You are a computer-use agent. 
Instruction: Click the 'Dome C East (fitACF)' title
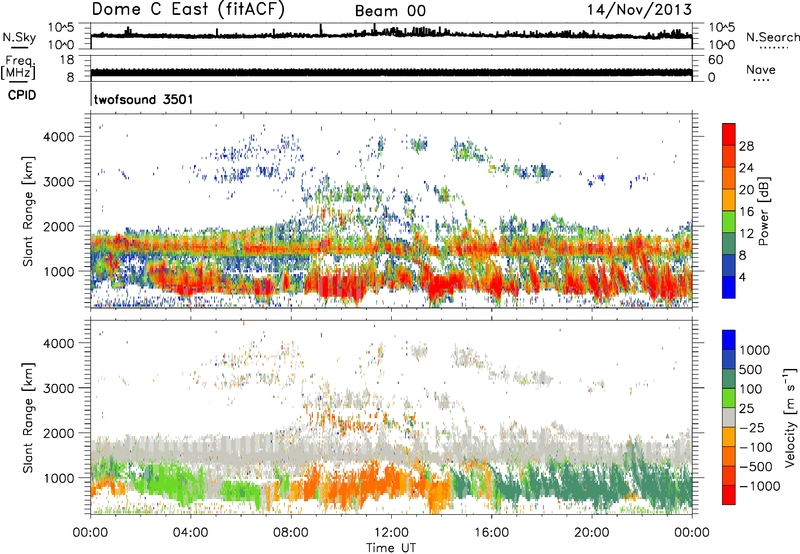[x=188, y=9]
